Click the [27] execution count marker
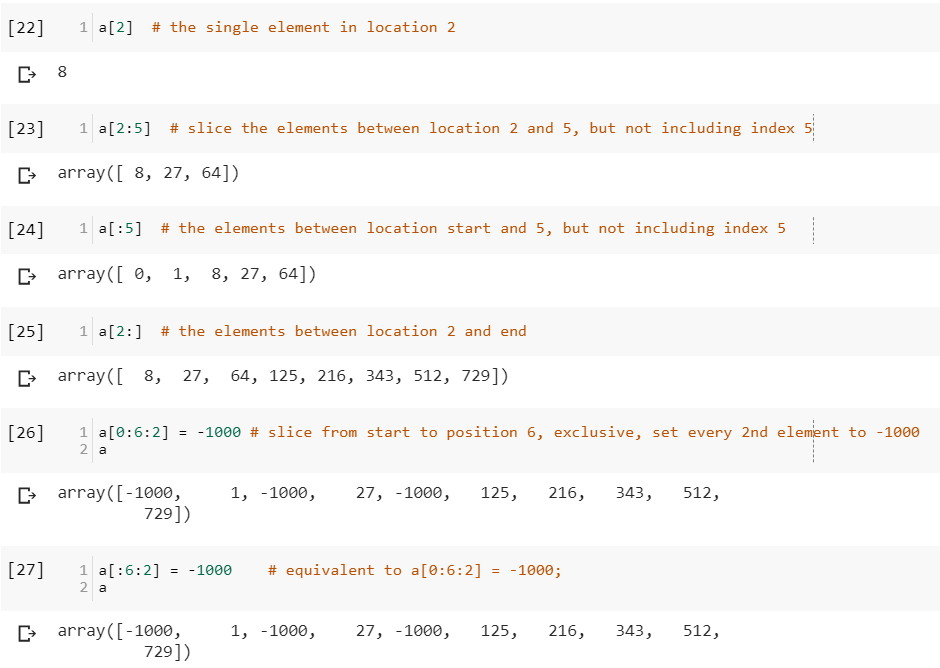The image size is (940, 668). (x=26, y=570)
